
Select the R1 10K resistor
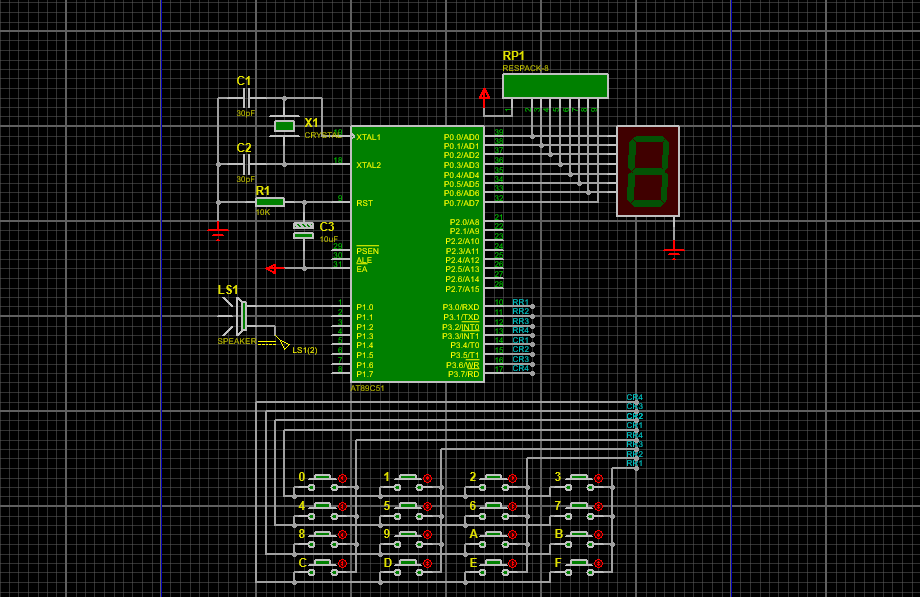[270, 203]
